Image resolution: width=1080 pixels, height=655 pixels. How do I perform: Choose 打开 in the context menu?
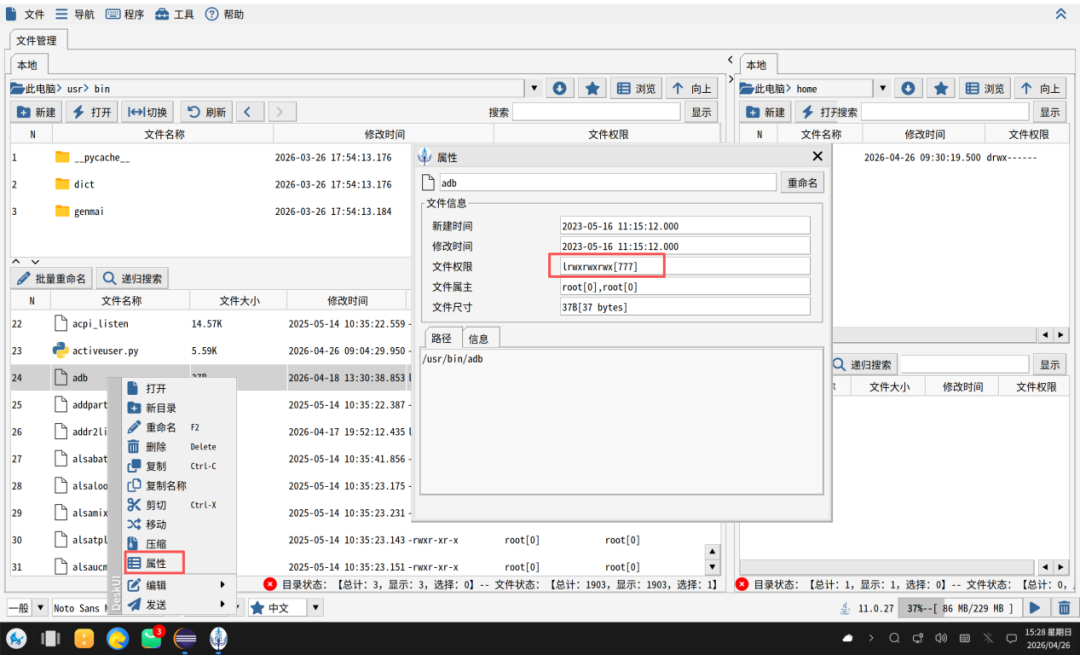point(179,388)
